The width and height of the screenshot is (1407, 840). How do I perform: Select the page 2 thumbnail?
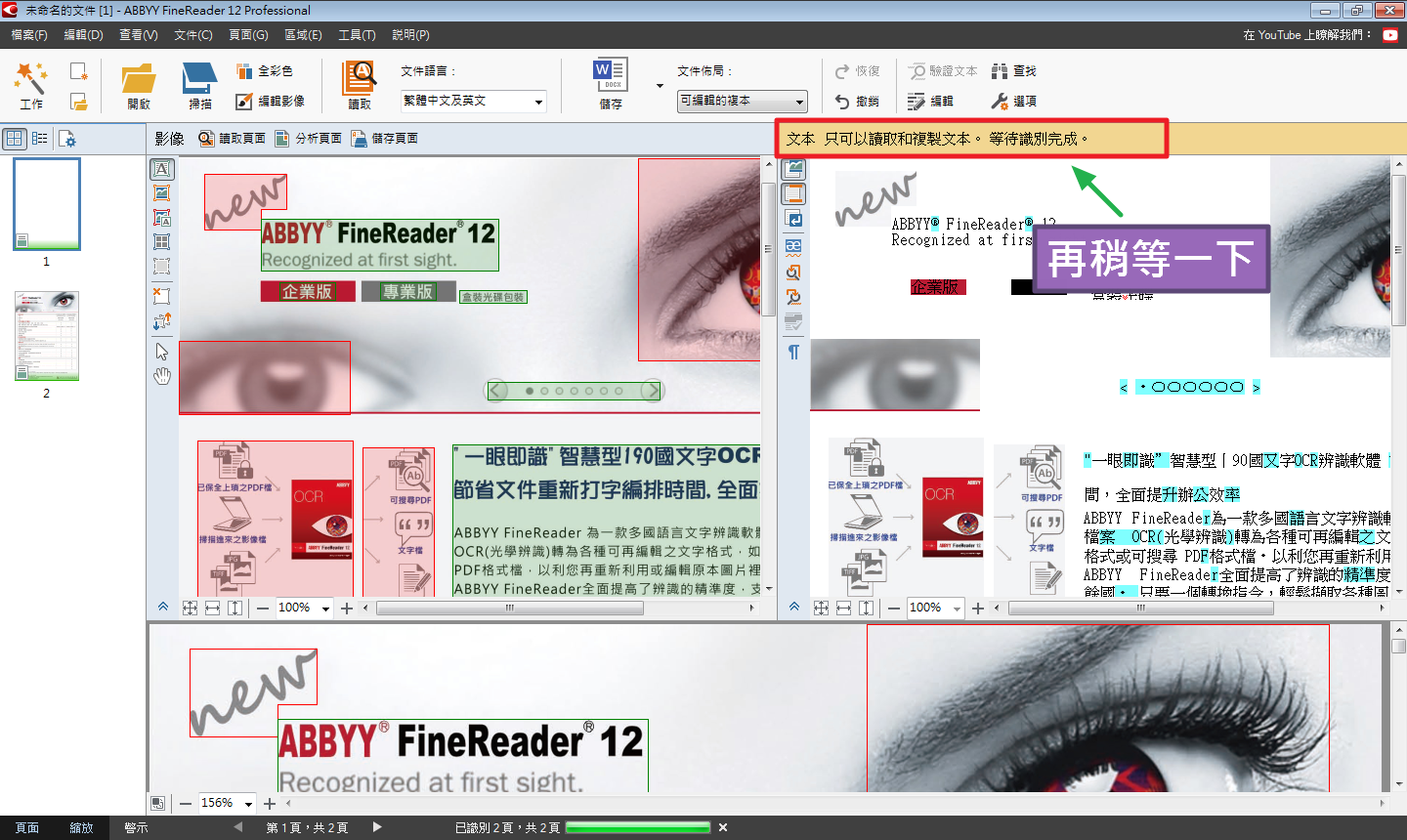coord(47,336)
